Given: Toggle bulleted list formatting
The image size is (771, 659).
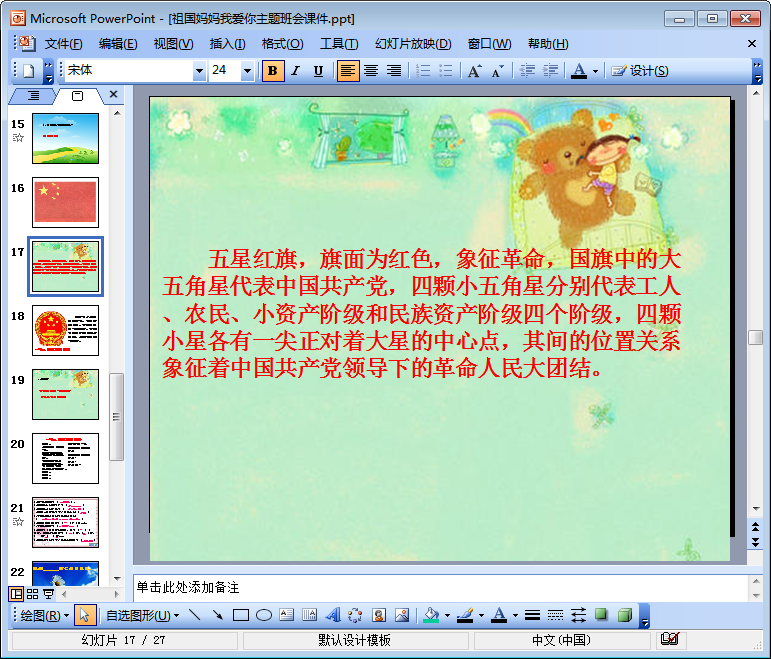Looking at the screenshot, I should point(445,71).
